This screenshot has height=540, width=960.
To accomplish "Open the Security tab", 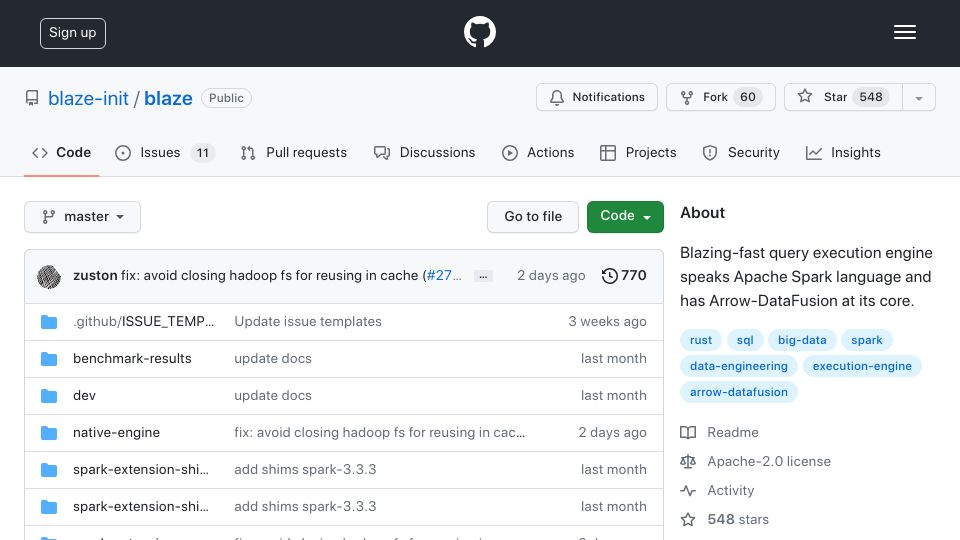I will pos(741,153).
